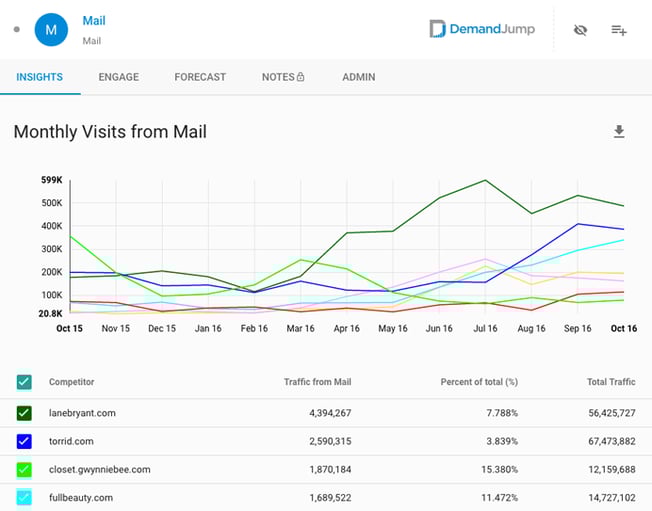Click the 3.839% percent value
652x511 pixels.
point(502,441)
